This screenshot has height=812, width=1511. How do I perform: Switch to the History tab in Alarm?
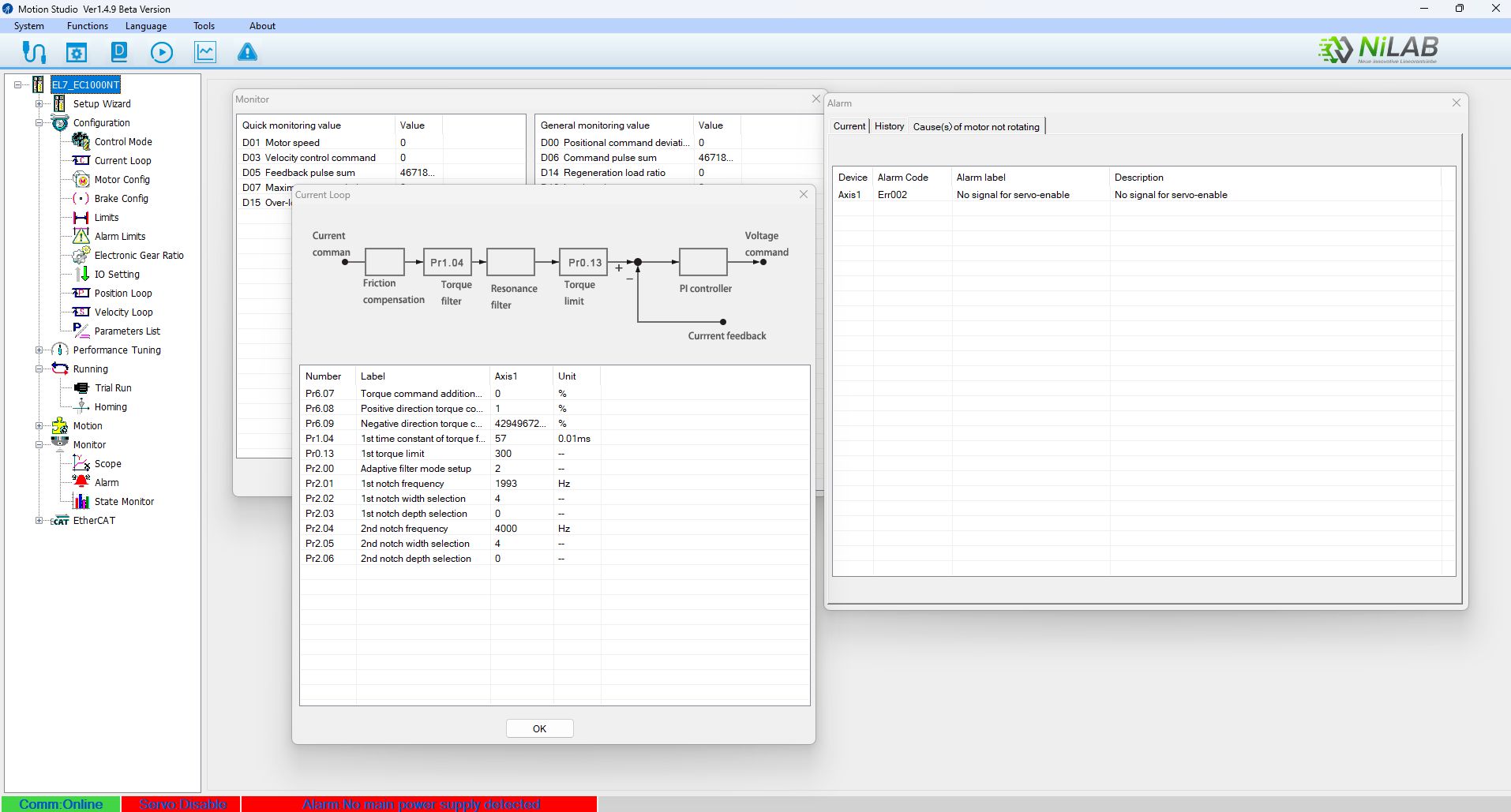889,126
